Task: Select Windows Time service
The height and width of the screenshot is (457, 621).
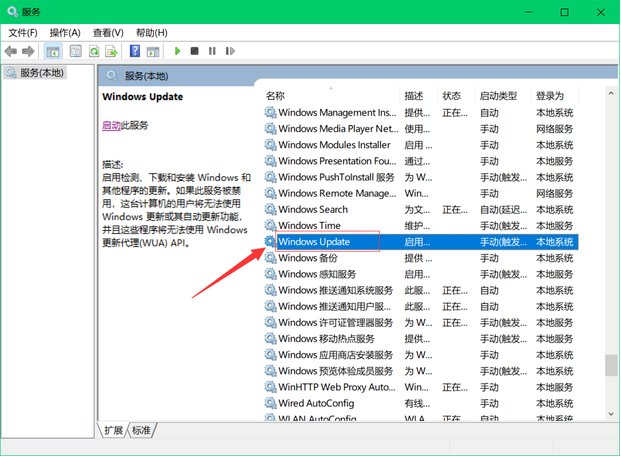Action: (x=421, y=226)
